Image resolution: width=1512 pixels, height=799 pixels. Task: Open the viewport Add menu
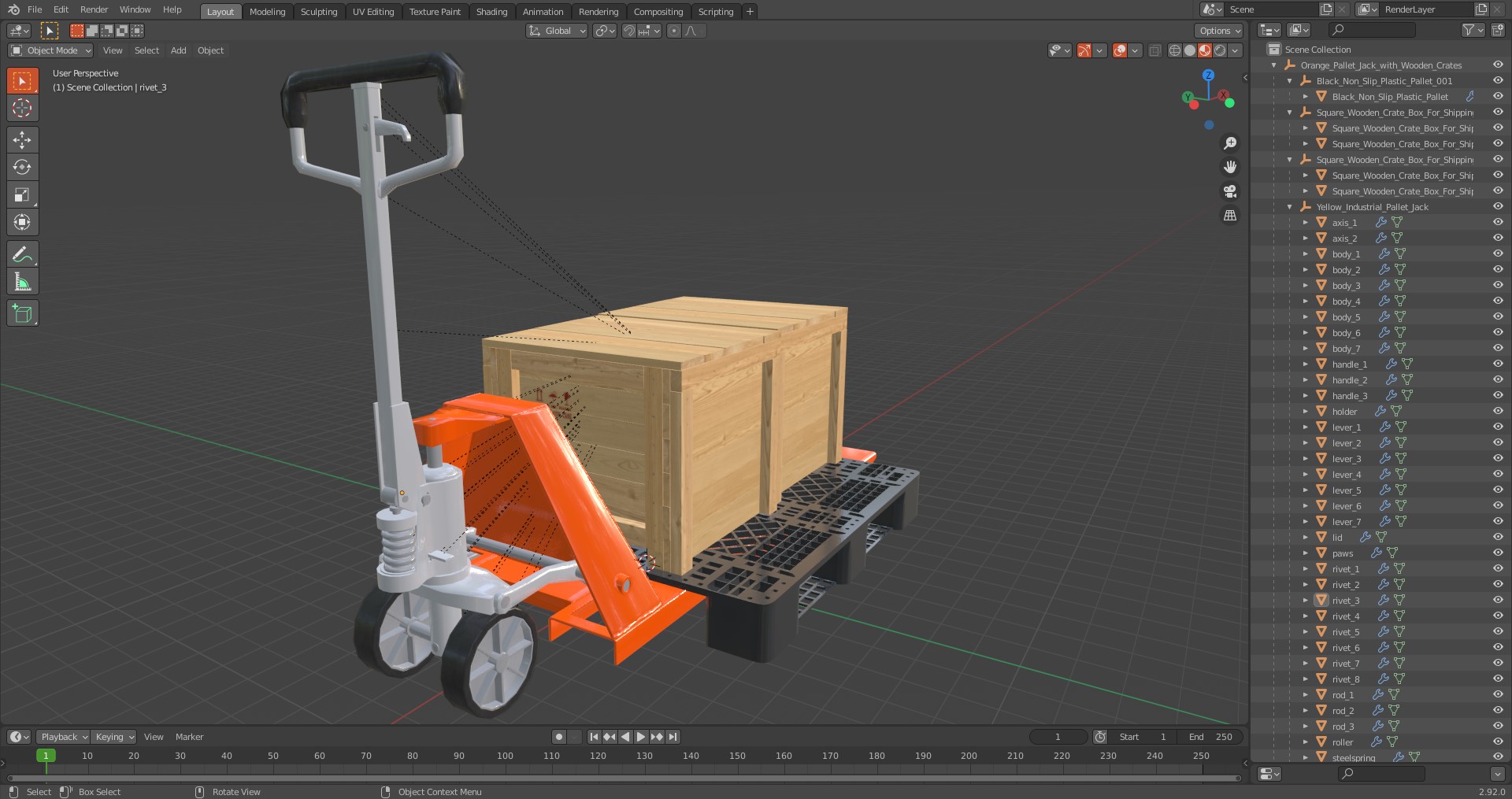(179, 50)
